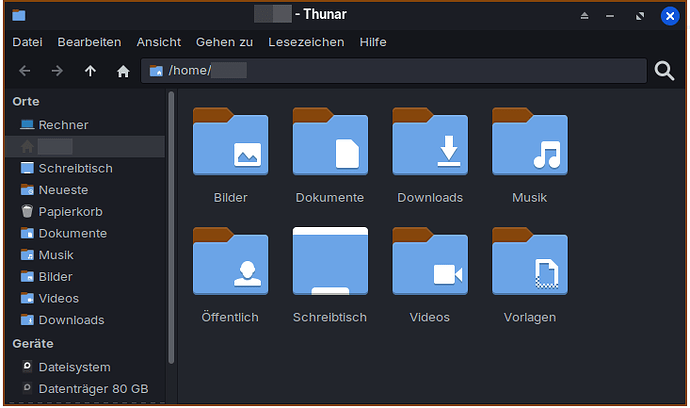Maximize the Thunar window
The image size is (690, 408).
640,16
